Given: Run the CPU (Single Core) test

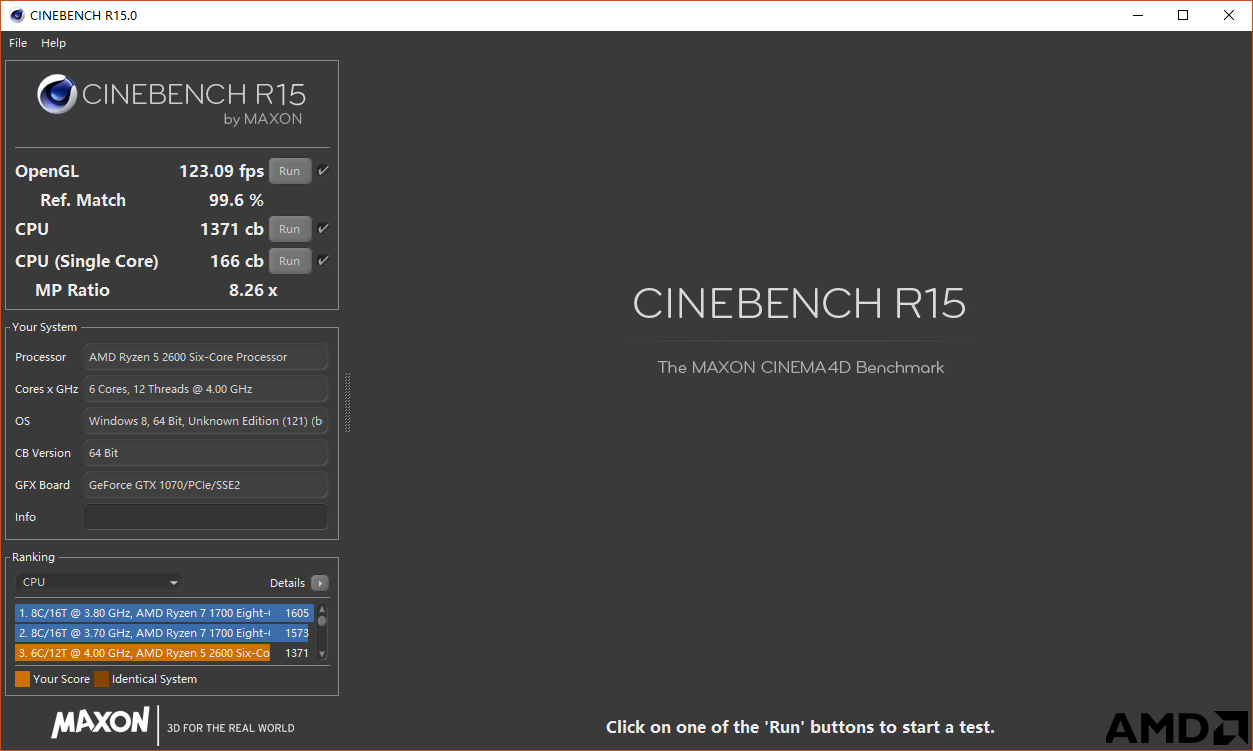Looking at the screenshot, I should click(x=290, y=261).
